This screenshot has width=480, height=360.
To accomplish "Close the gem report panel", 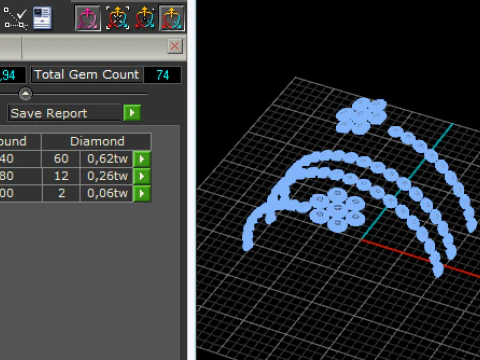I will [175, 46].
